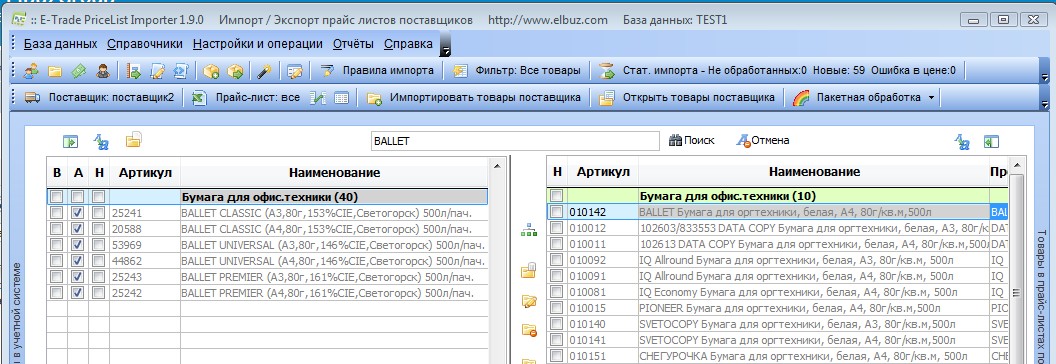Sort right table by Наименование header
The width and height of the screenshot is (1056, 364).
pyautogui.click(x=814, y=172)
